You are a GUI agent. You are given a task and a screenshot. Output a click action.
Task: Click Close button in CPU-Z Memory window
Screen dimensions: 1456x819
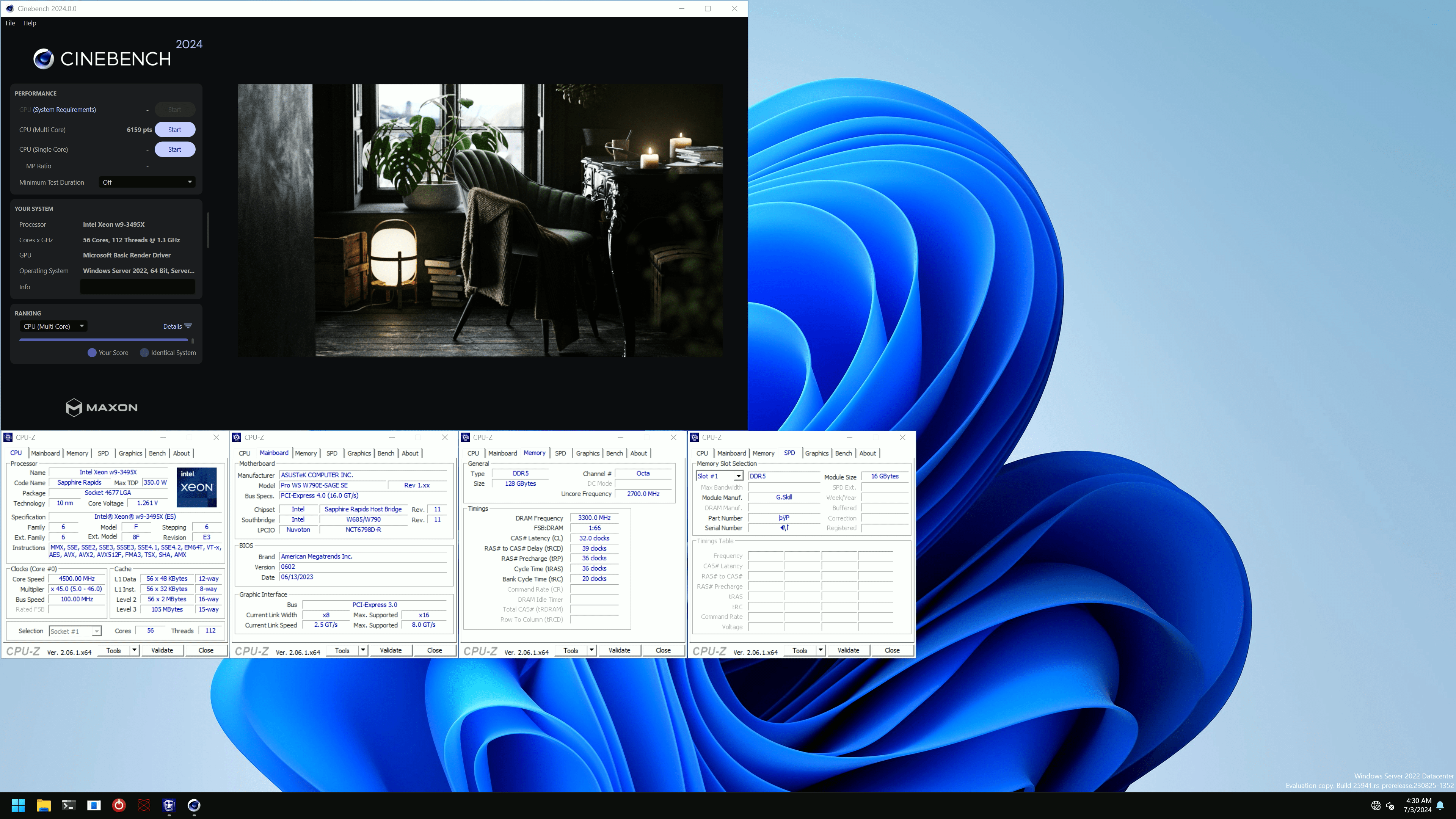tap(663, 650)
